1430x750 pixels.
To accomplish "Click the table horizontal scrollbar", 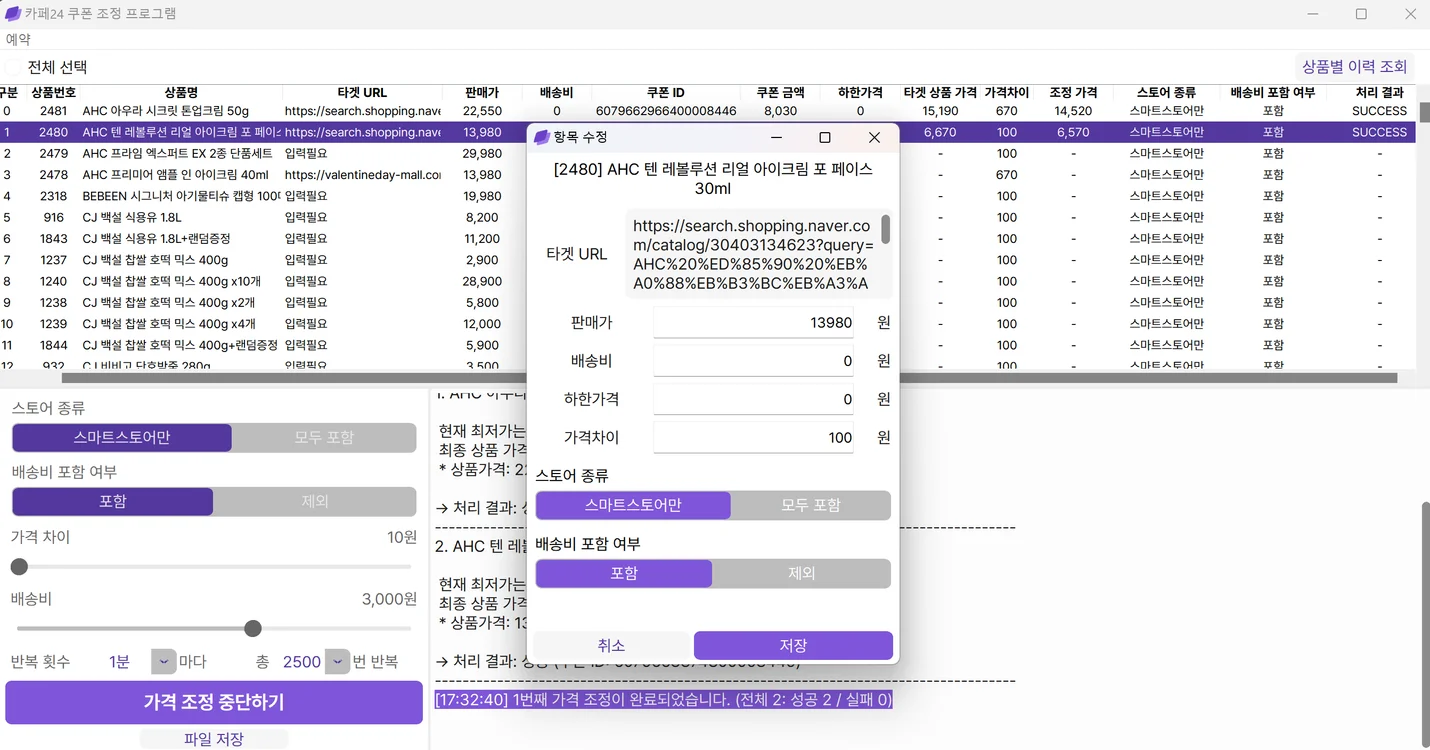I will coord(729,378).
